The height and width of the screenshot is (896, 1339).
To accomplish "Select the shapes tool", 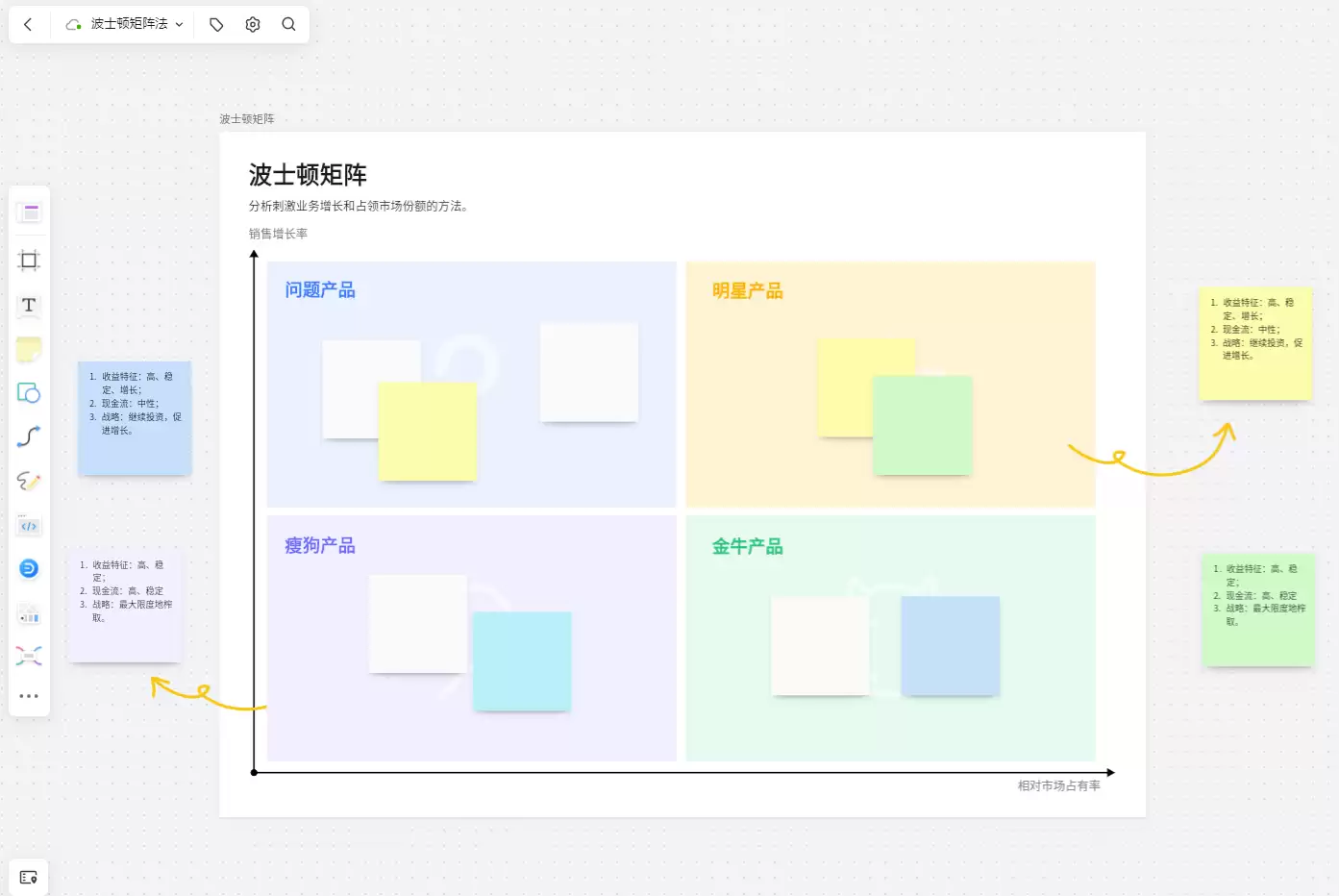I will coord(29,393).
